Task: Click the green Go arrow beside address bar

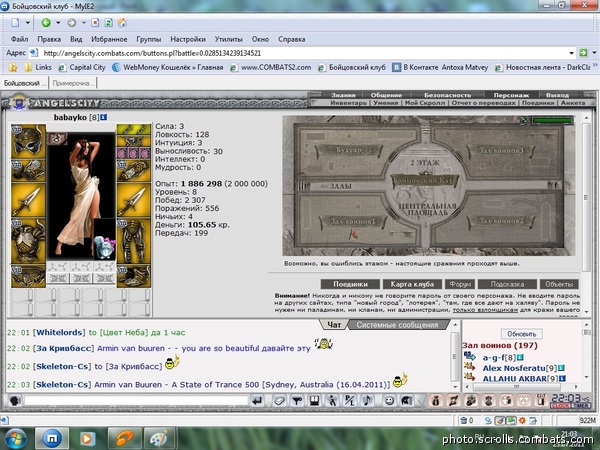Action: (x=583, y=53)
